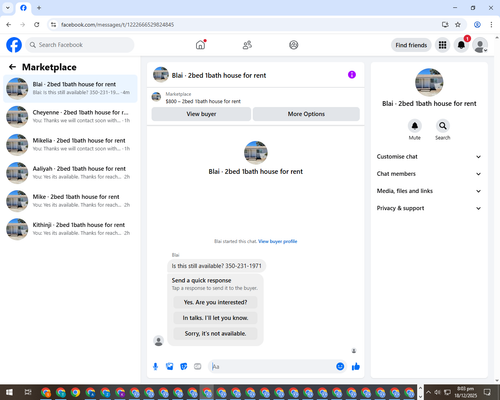Open the View buyer profile link
Viewport: 500px width, 400px height.
click(277, 241)
